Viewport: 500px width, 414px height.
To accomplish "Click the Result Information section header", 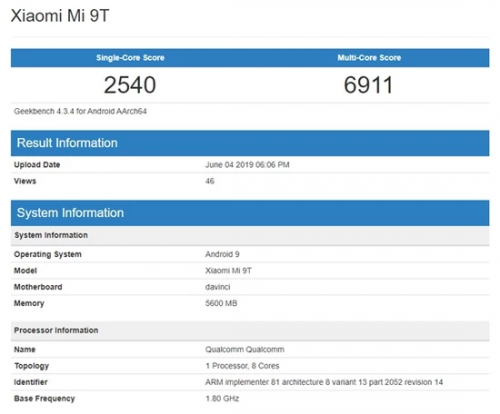I will (x=250, y=143).
